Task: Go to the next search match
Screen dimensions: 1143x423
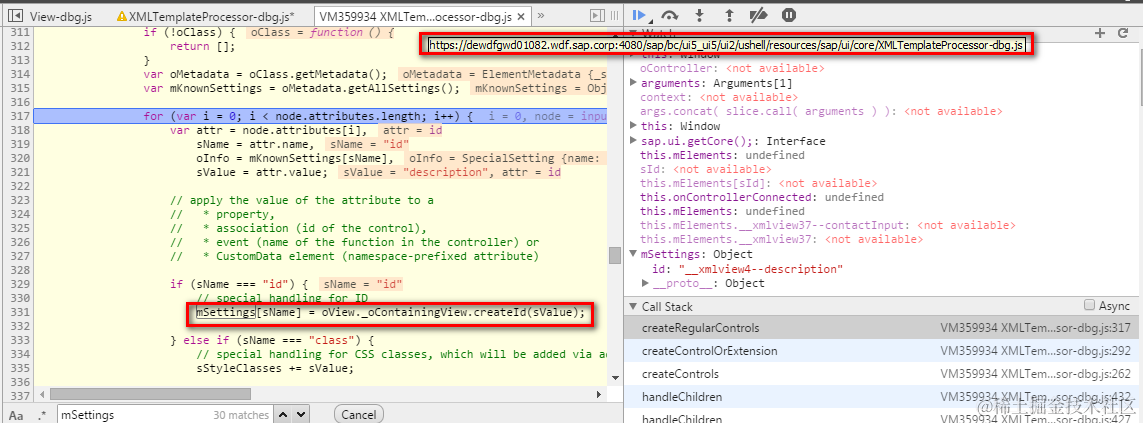Action: pyautogui.click(x=301, y=415)
